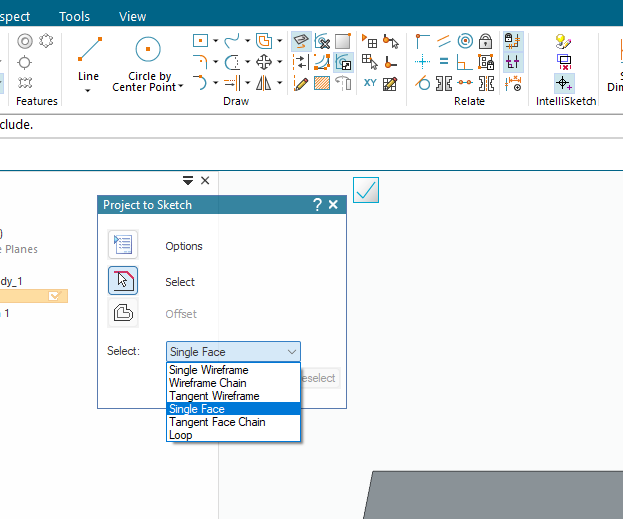Open the Tools ribbon tab
Image resolution: width=623 pixels, height=519 pixels.
pyautogui.click(x=74, y=16)
